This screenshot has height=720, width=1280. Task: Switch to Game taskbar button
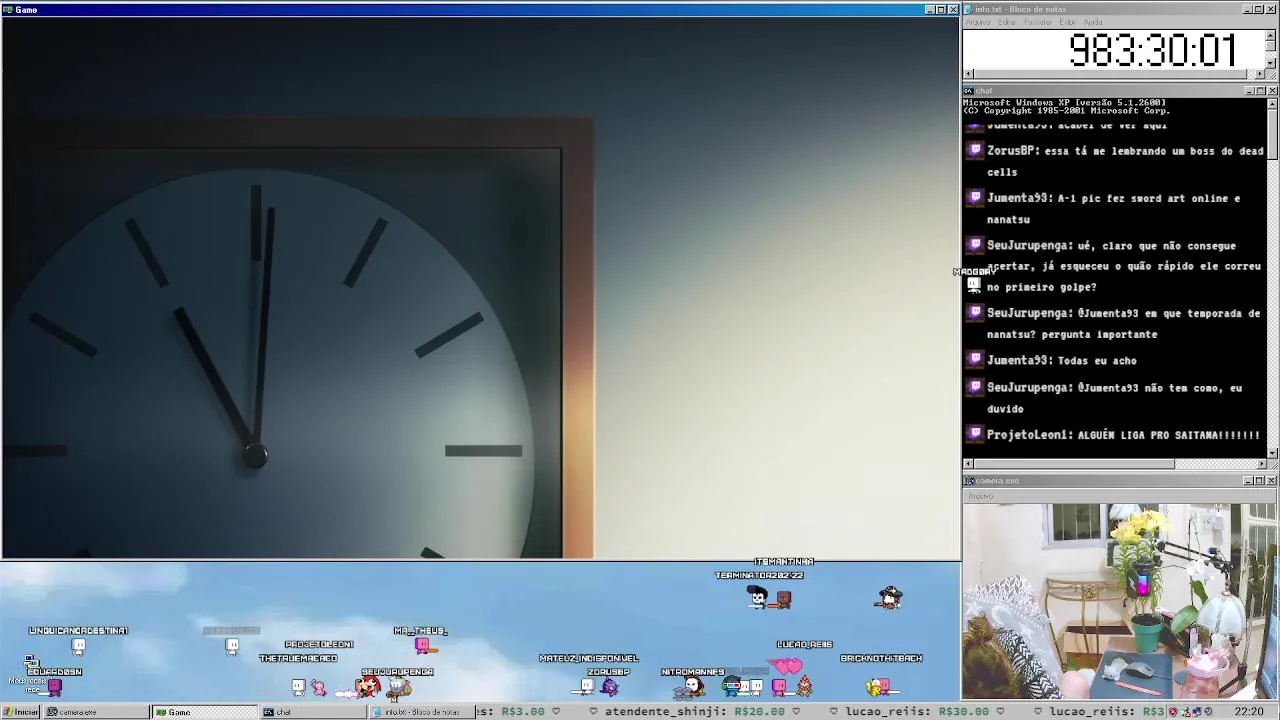pos(205,712)
